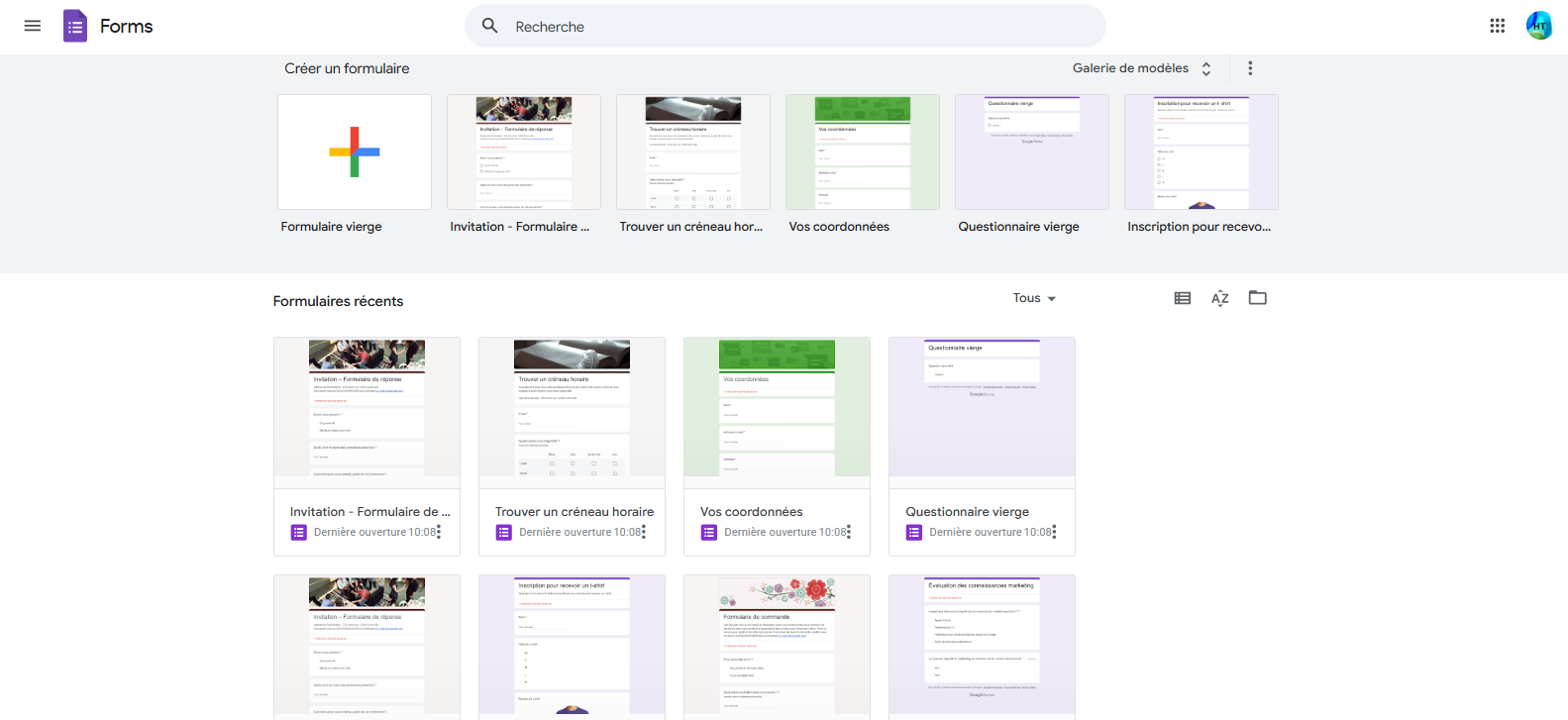Open Inscription pour recevoir un t-shirt recent form
1568x720 pixels.
tap(572, 647)
